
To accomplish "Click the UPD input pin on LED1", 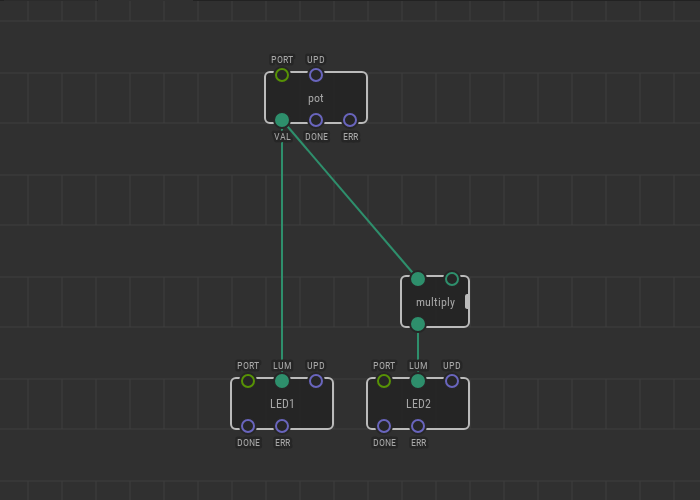I will point(316,381).
